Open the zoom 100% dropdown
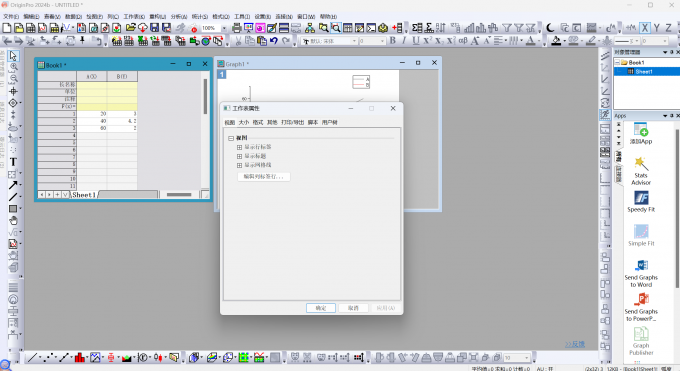 [x=224, y=28]
